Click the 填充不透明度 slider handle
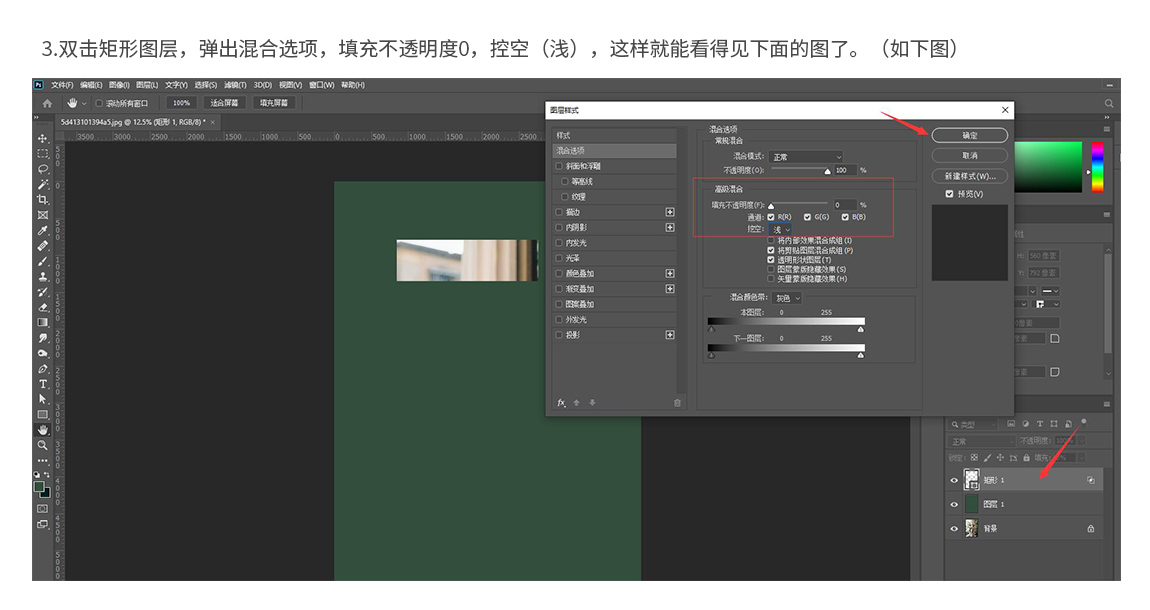 [x=771, y=207]
